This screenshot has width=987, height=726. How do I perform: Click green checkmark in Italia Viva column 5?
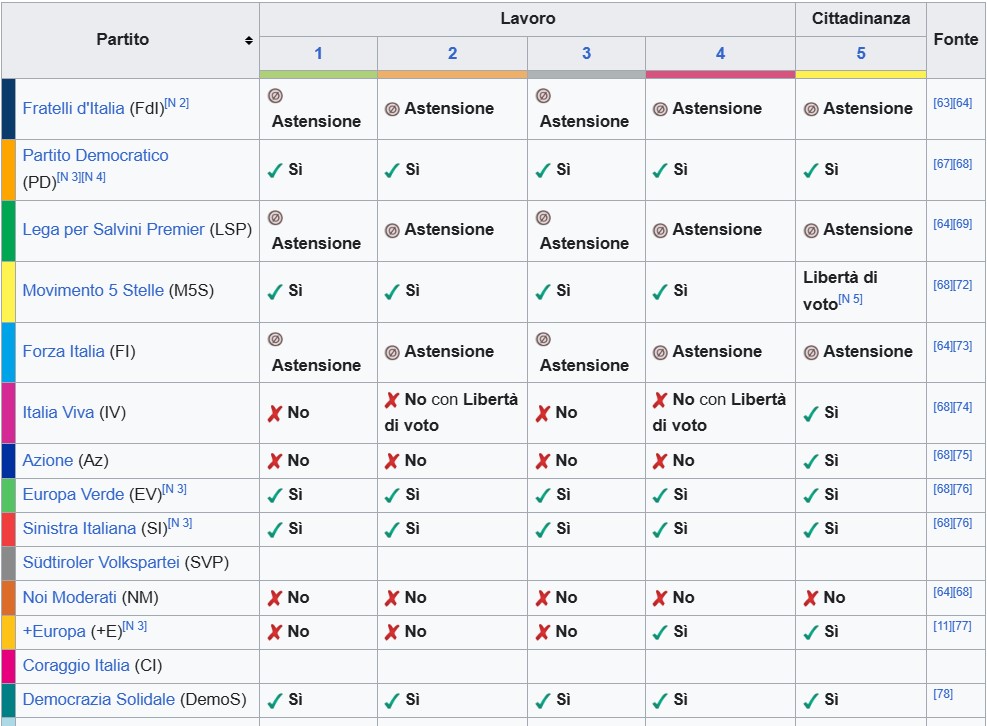pos(811,414)
